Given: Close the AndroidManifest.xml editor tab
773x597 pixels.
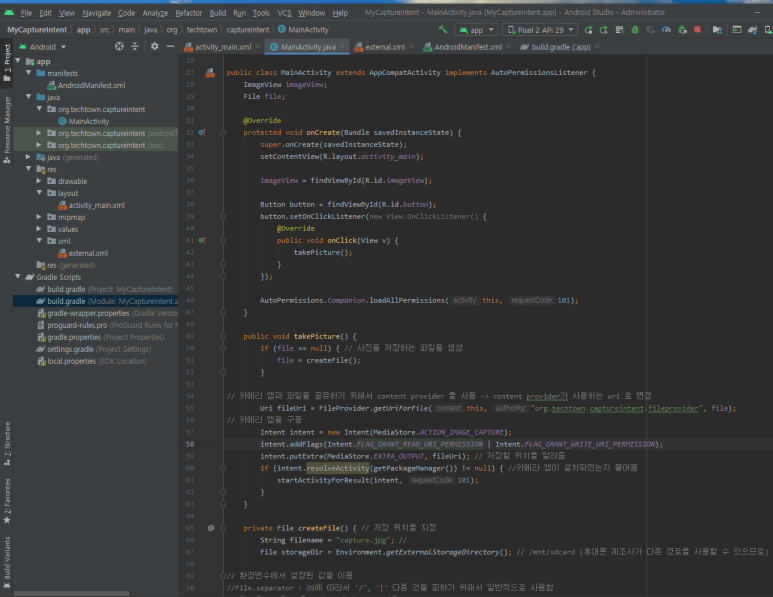Looking at the screenshot, I should pos(509,47).
